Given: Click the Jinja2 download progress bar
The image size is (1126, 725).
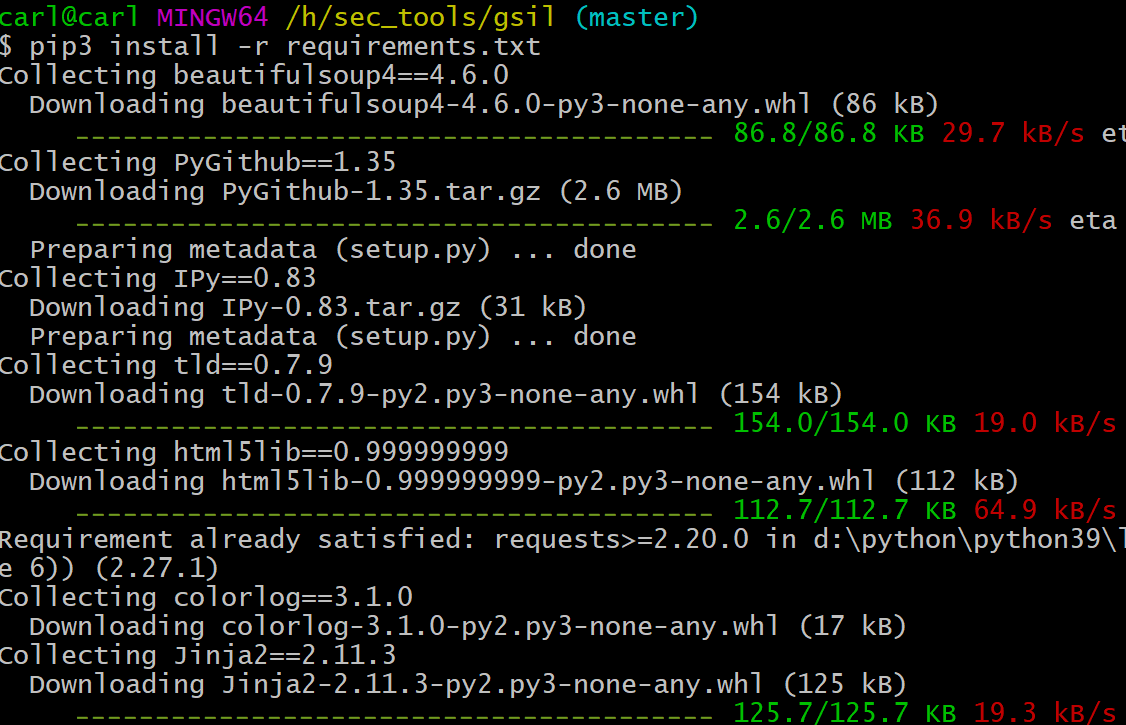Looking at the screenshot, I should 394,717.
